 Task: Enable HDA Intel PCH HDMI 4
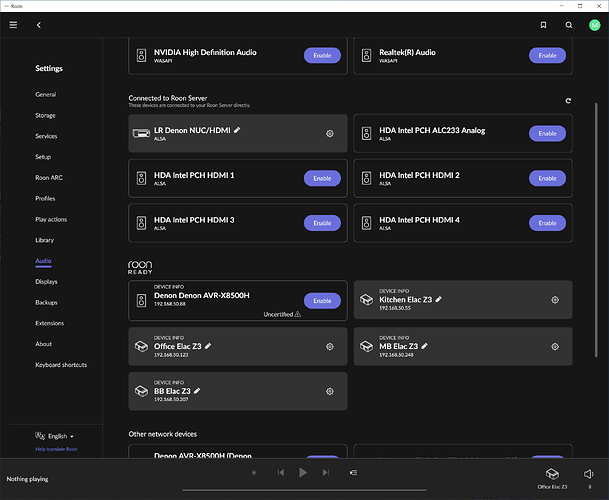[x=547, y=223]
